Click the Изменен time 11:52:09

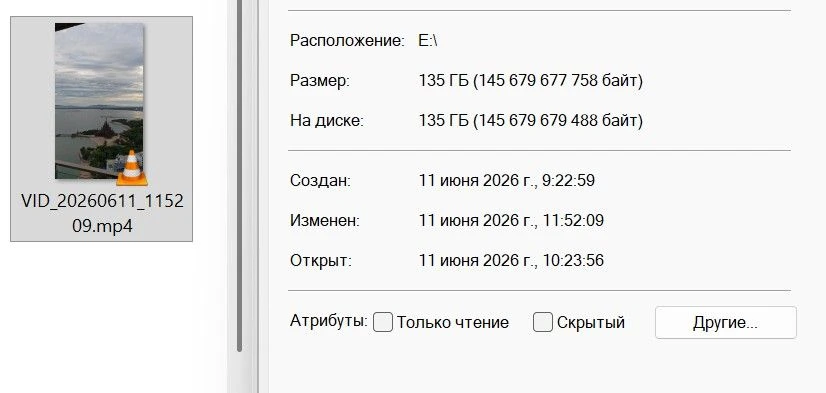click(x=572, y=221)
